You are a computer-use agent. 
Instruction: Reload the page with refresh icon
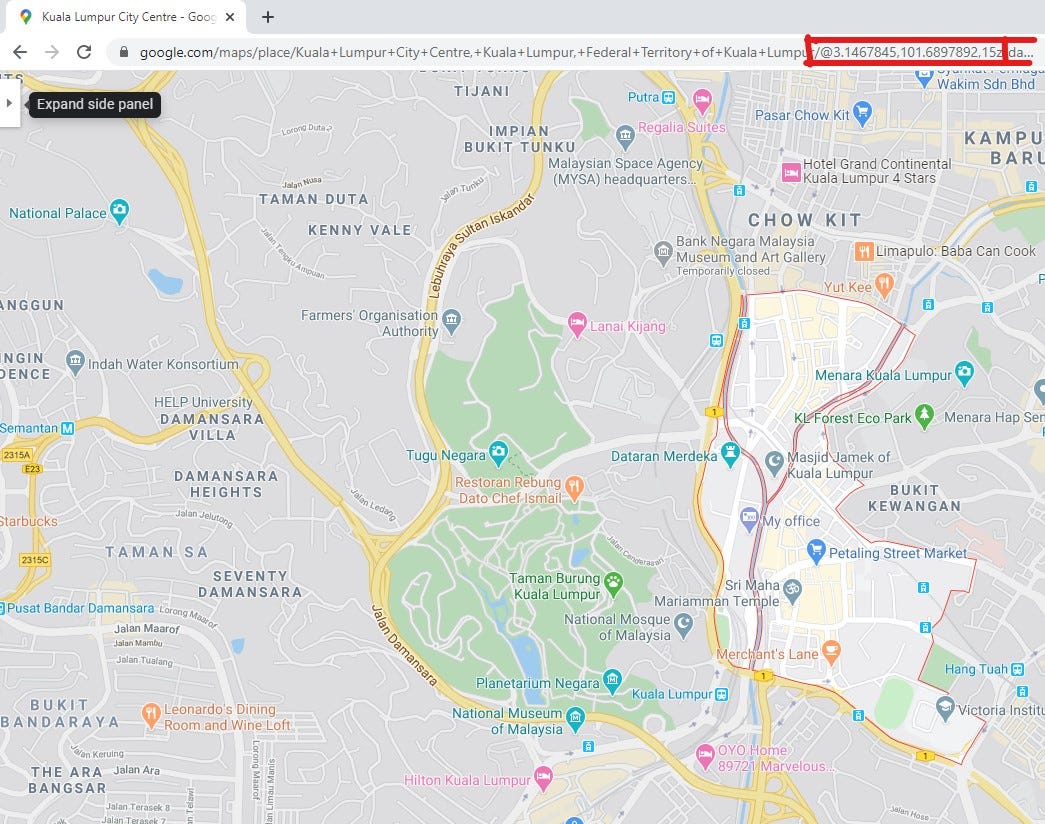tap(84, 52)
